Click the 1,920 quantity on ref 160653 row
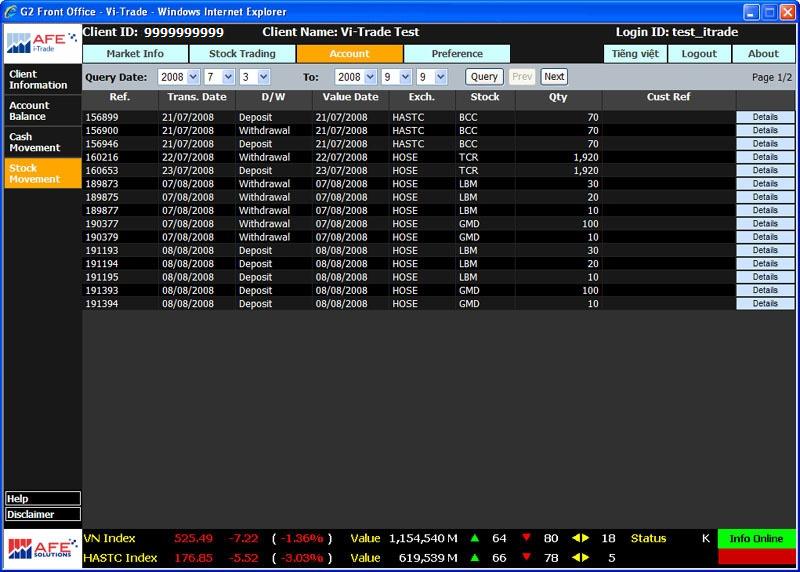 pyautogui.click(x=586, y=170)
